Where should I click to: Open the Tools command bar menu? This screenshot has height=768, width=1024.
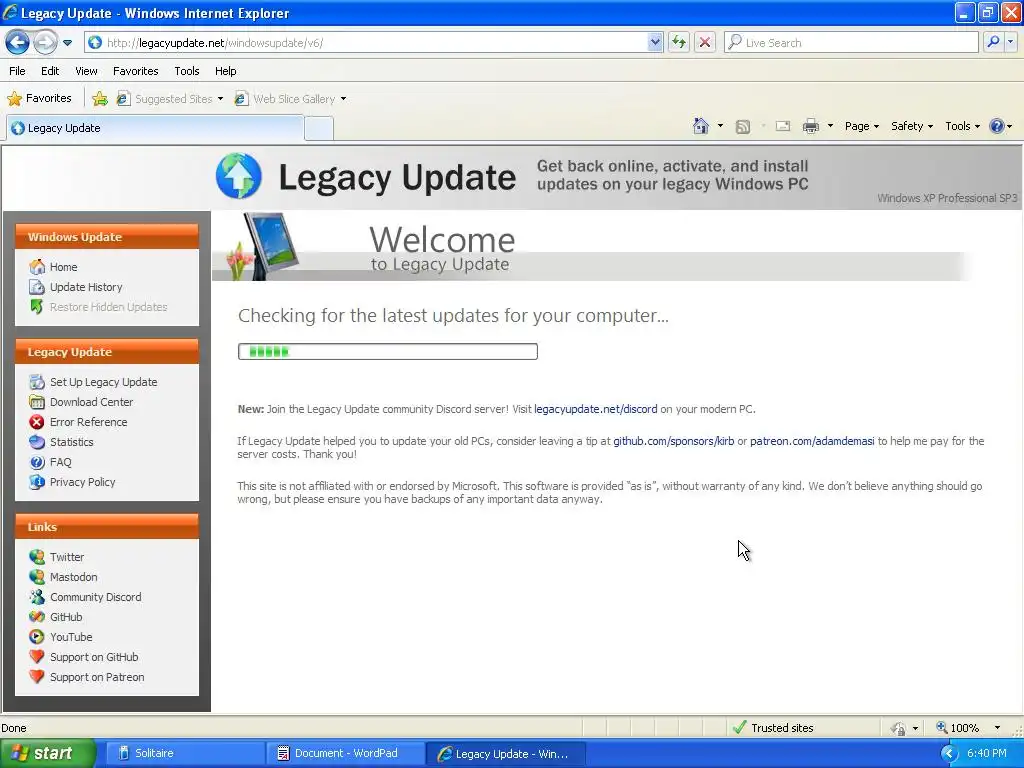(x=963, y=126)
